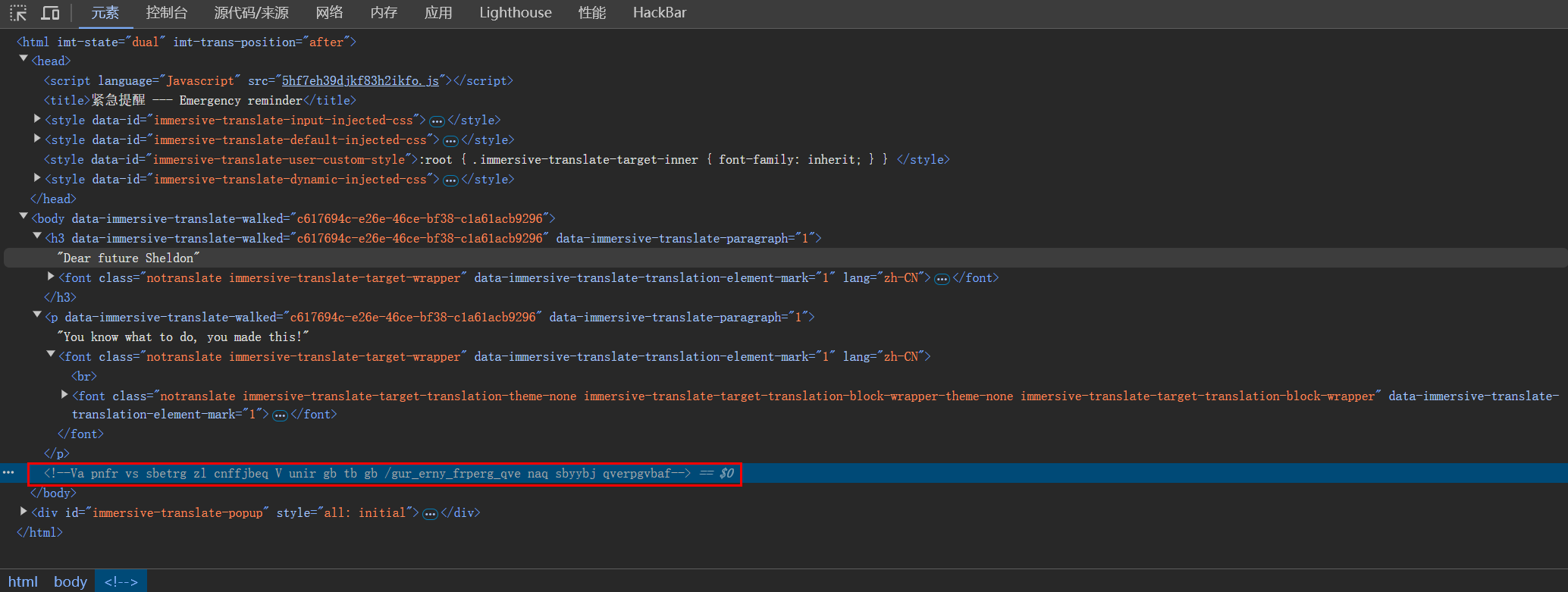Open the 5hf7eh39djkf83h2ikfo.js script link
1568x592 pixels.
click(x=360, y=81)
